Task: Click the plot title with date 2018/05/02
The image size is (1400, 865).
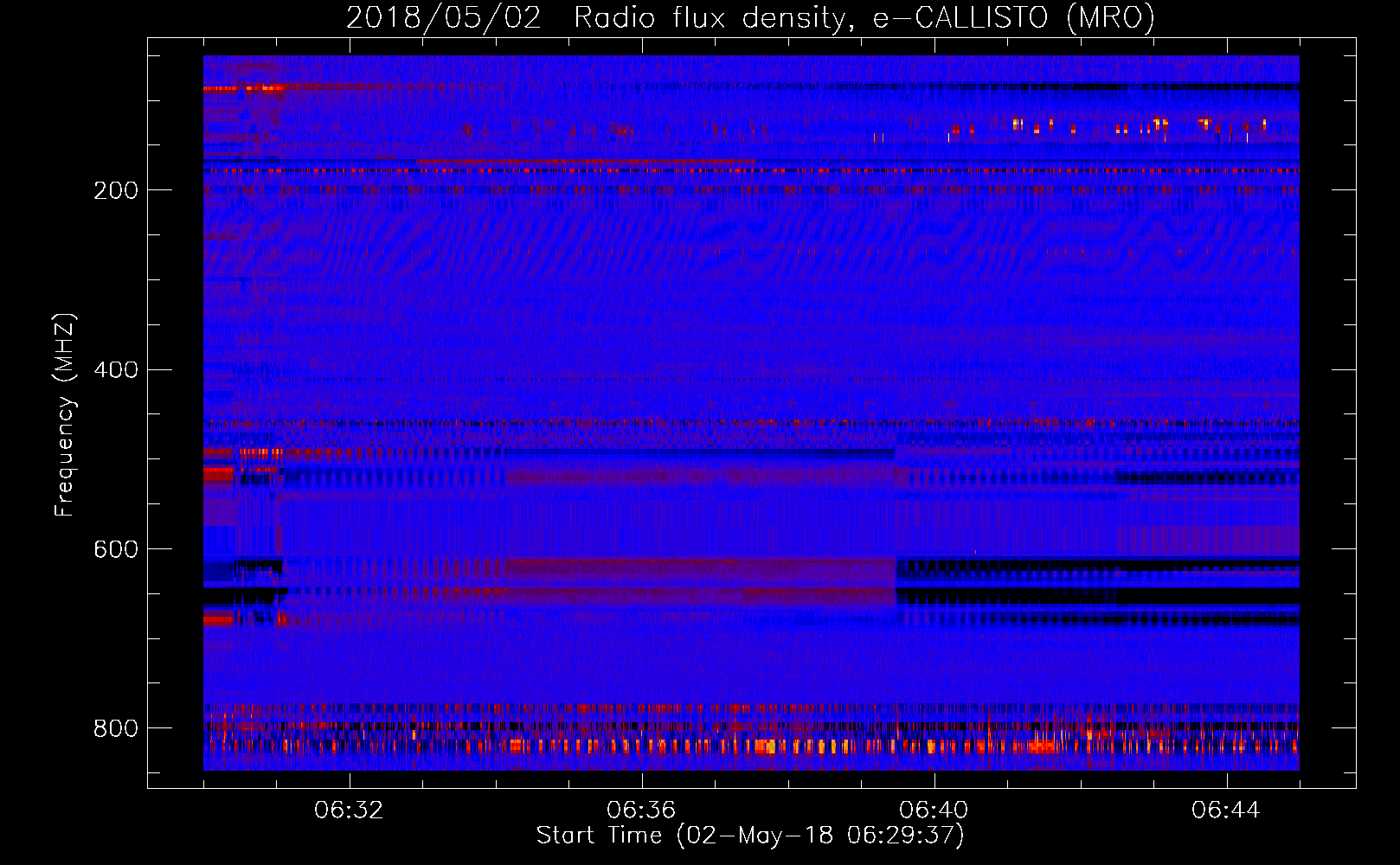Action: tap(750, 17)
